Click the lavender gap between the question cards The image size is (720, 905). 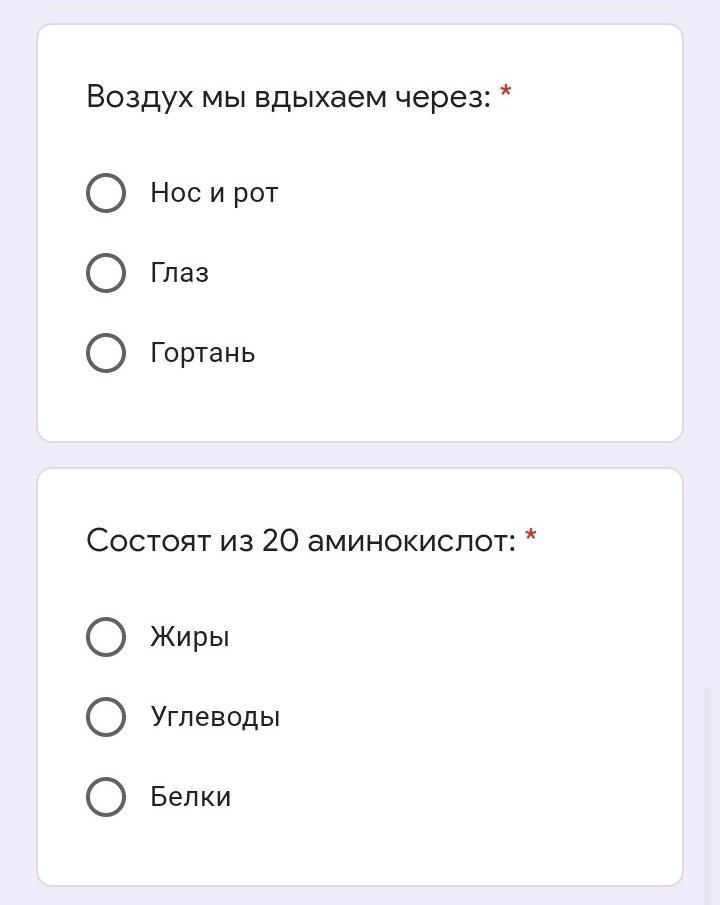[360, 455]
